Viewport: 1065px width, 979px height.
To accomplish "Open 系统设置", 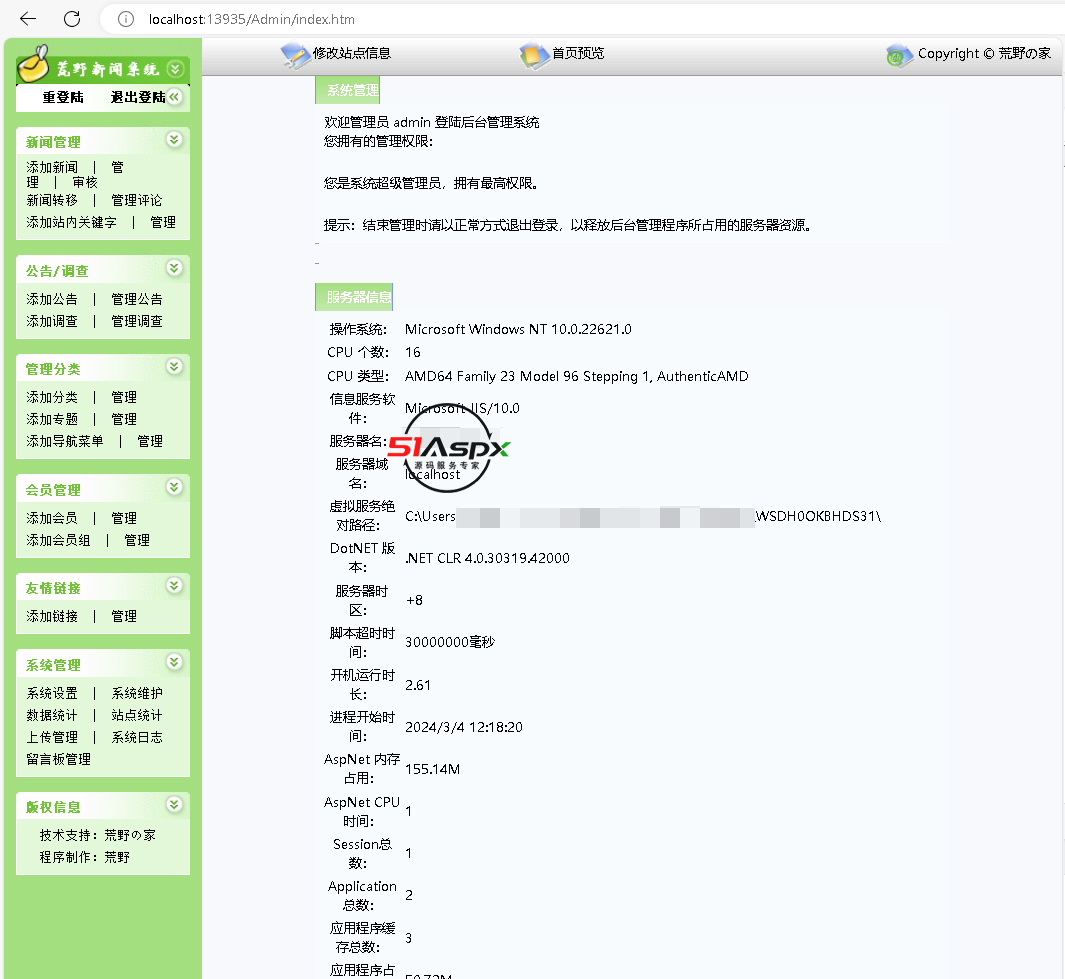I will pos(52,693).
